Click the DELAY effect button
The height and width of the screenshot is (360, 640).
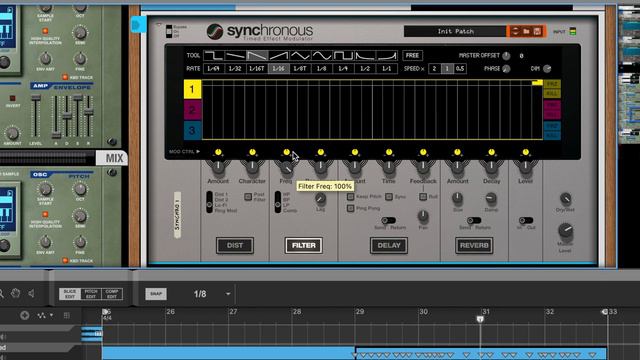click(x=389, y=245)
